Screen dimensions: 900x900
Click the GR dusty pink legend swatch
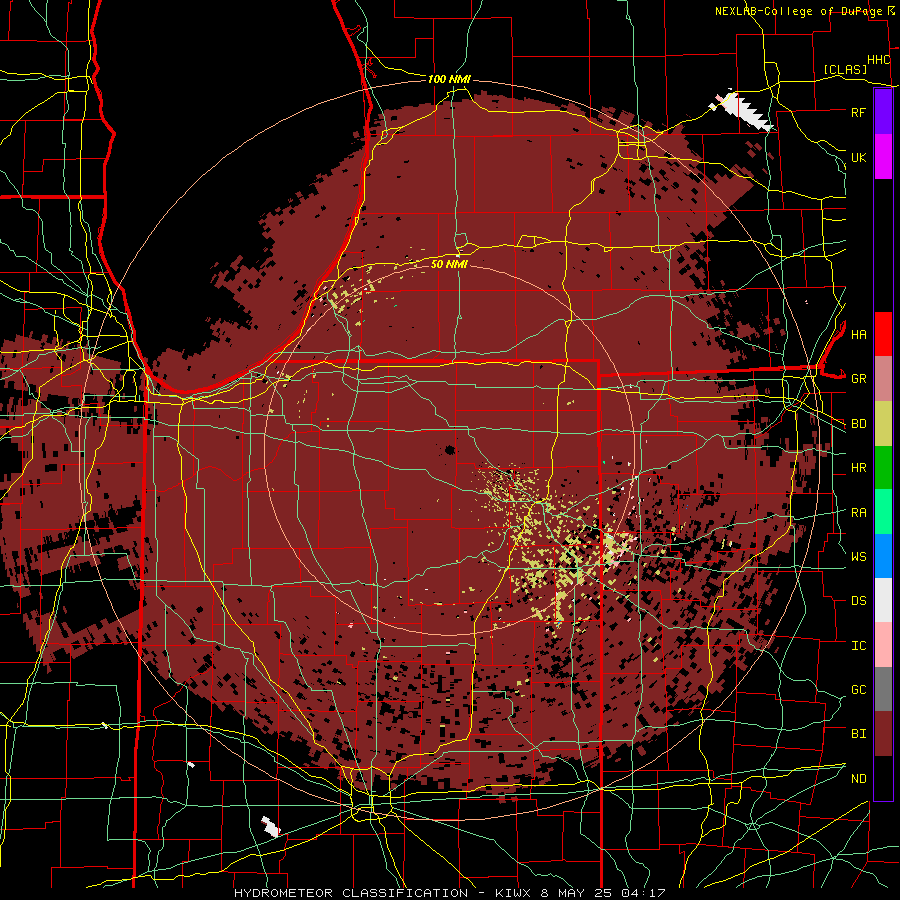coord(883,379)
